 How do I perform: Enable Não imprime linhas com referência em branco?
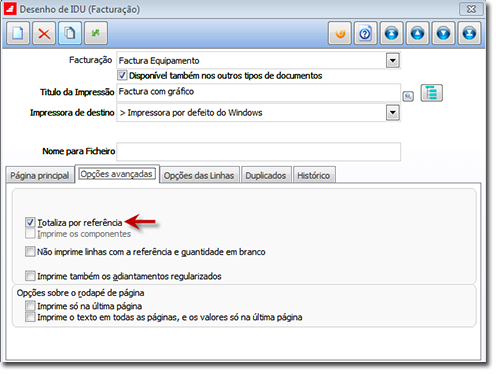(x=30, y=251)
